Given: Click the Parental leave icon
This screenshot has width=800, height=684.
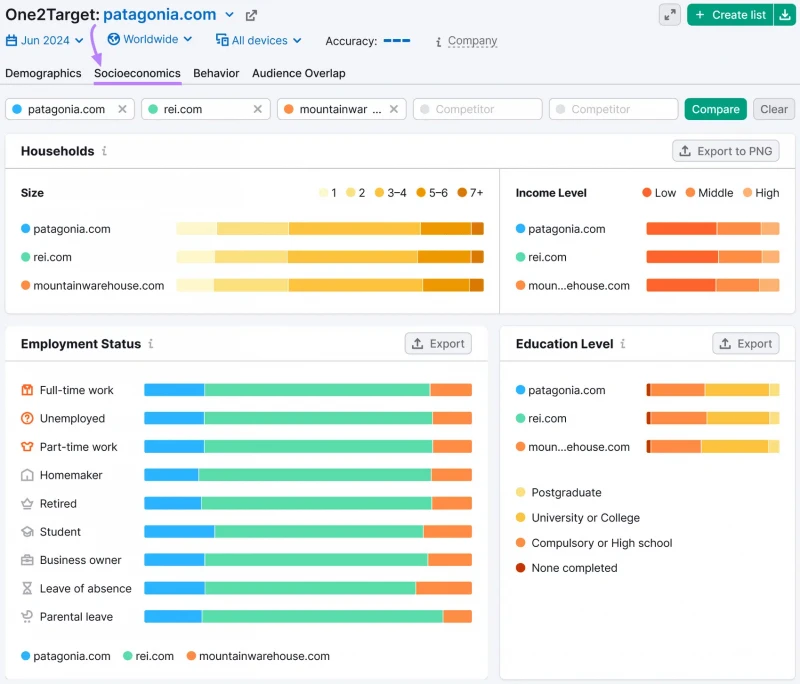Looking at the screenshot, I should (27, 617).
